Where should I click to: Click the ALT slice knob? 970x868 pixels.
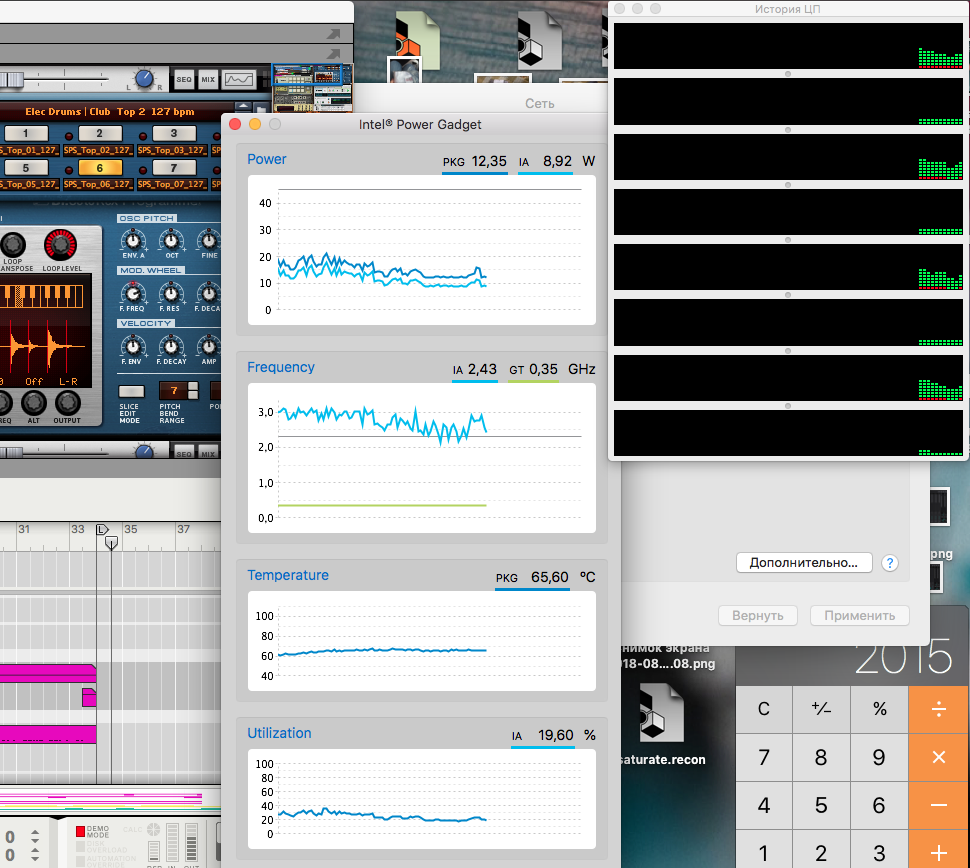pos(33,403)
